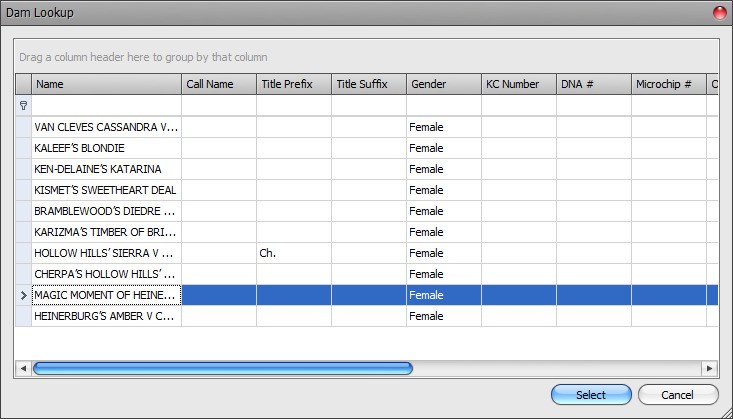Screen dimensions: 733x419
Task: Sort by the Call Name column header
Action: pos(219,84)
